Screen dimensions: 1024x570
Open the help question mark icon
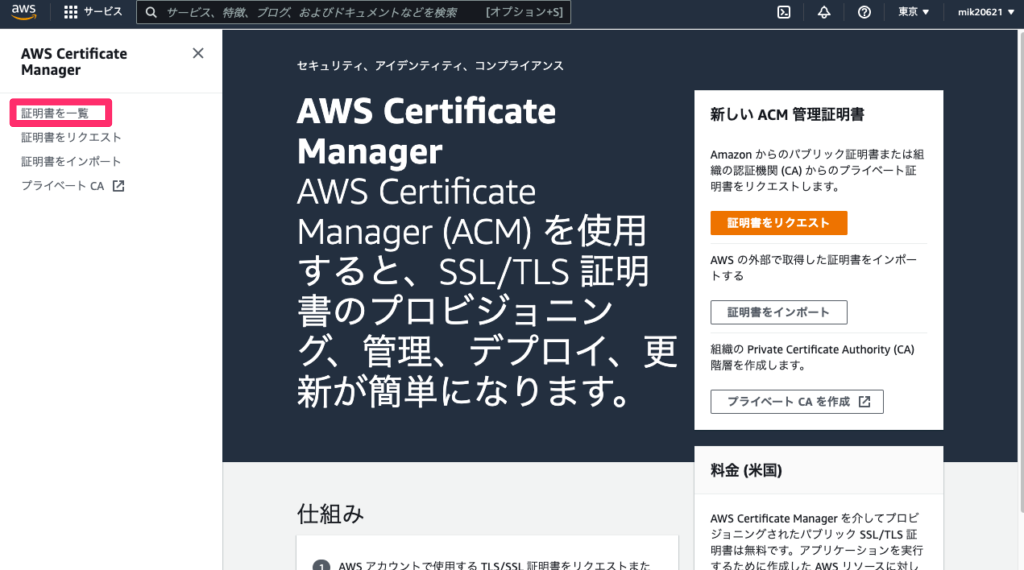tap(864, 12)
